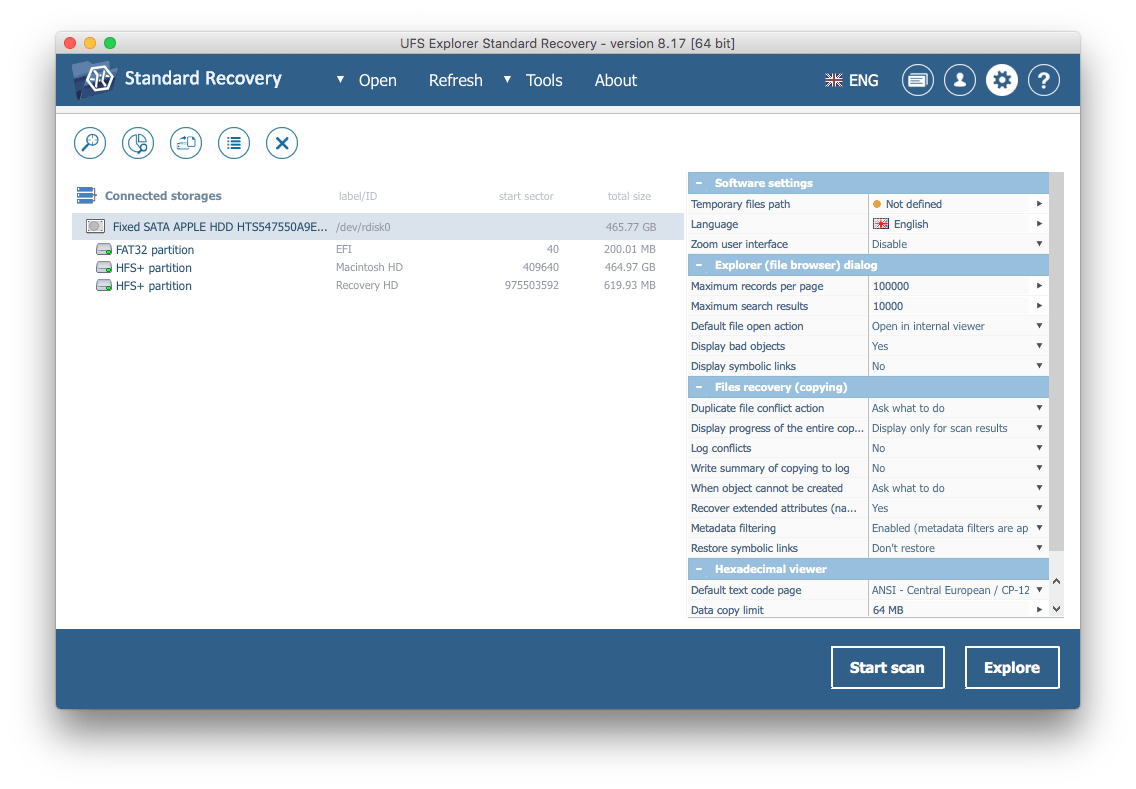The image size is (1136, 789).
Task: Select the Macintosh HD HFS+ partition
Action: (154, 268)
